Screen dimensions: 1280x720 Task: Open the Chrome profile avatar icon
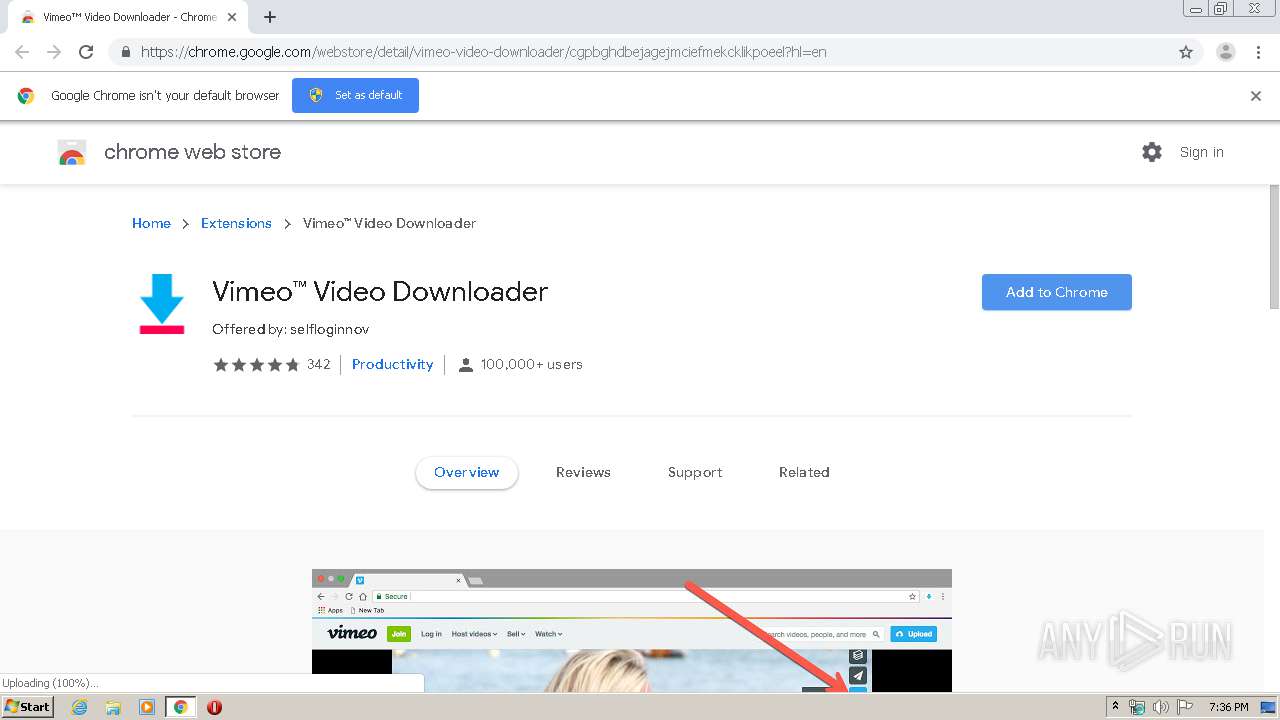(1225, 52)
